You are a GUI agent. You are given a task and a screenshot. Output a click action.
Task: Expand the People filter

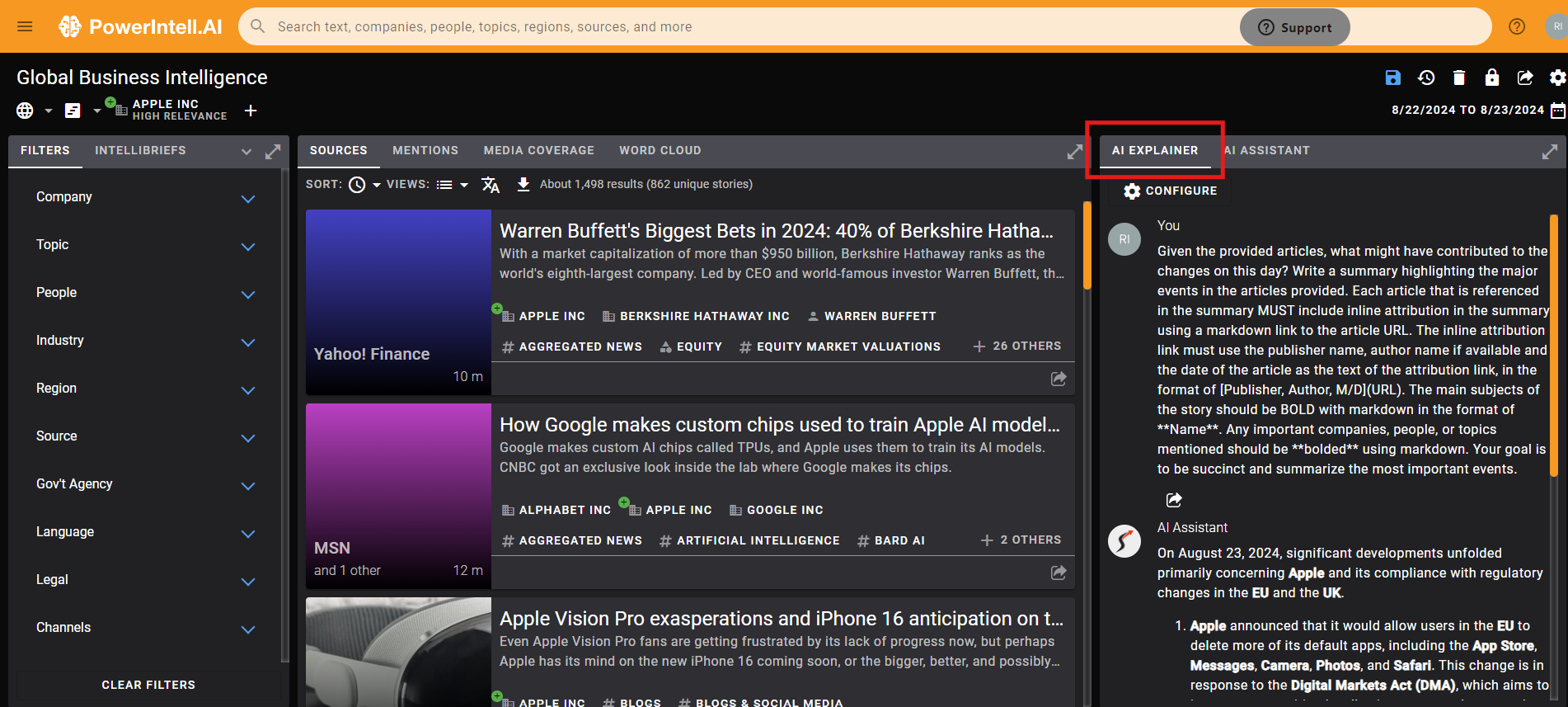click(248, 295)
